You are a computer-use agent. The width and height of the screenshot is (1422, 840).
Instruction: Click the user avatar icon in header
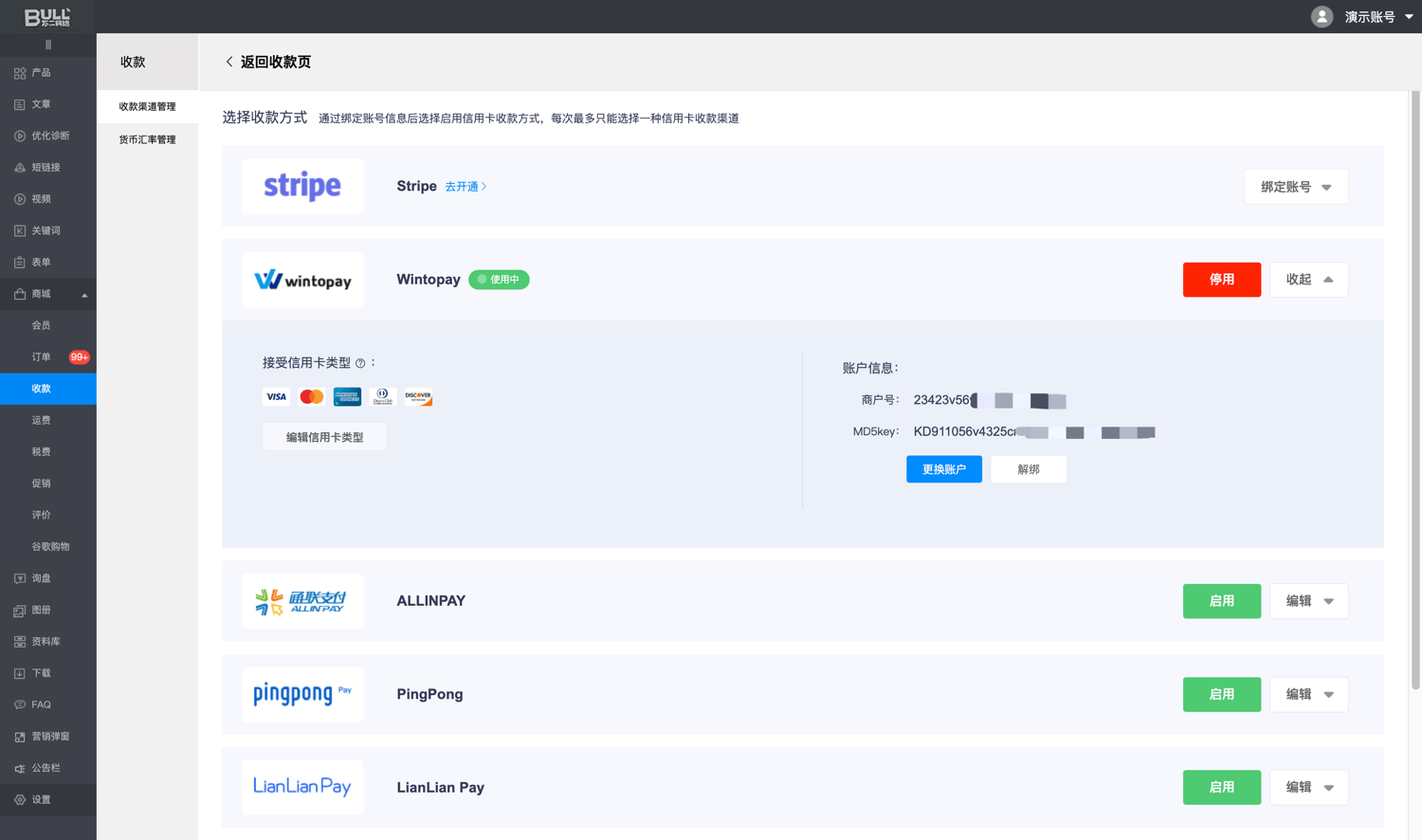click(1322, 16)
